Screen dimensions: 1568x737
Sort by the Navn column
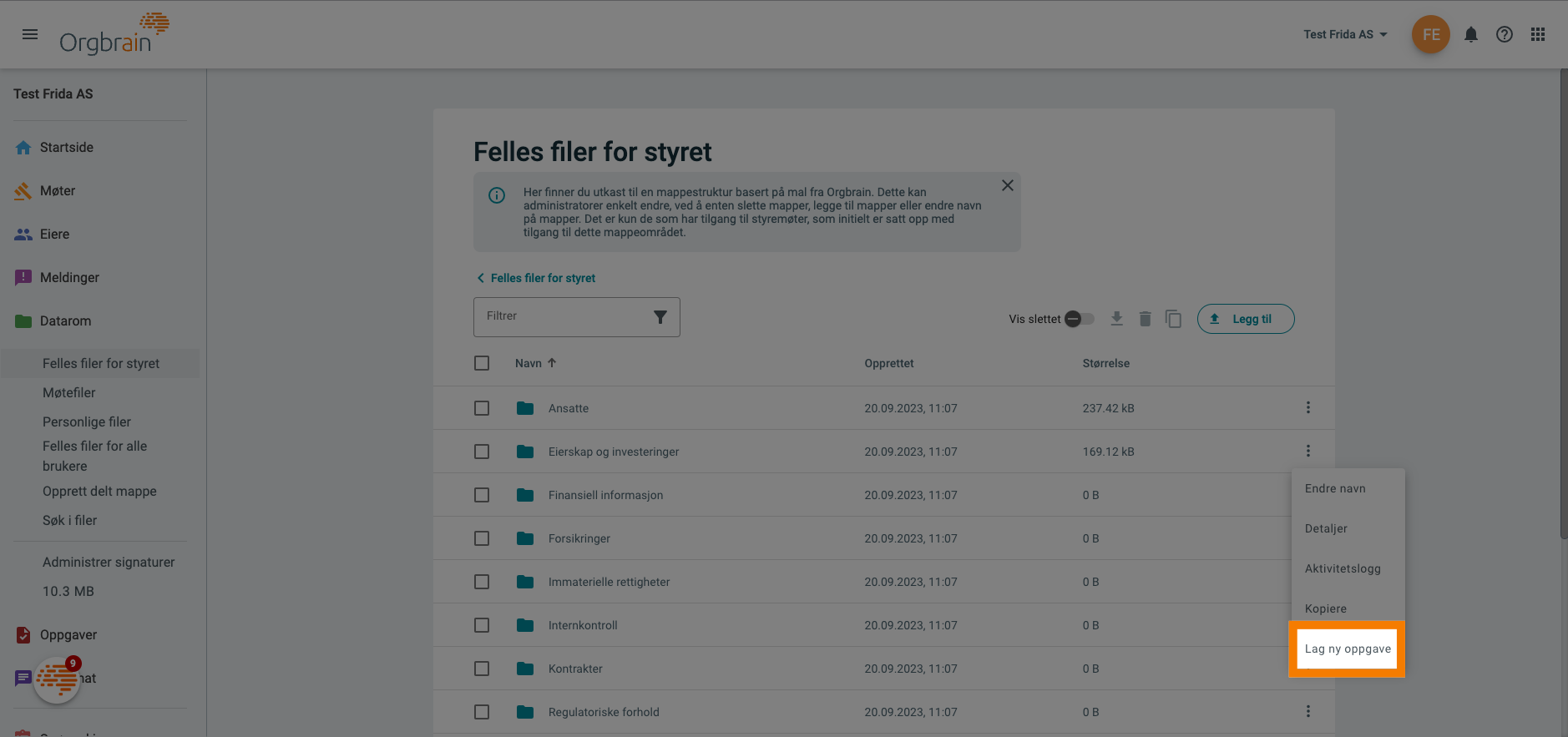click(x=535, y=363)
